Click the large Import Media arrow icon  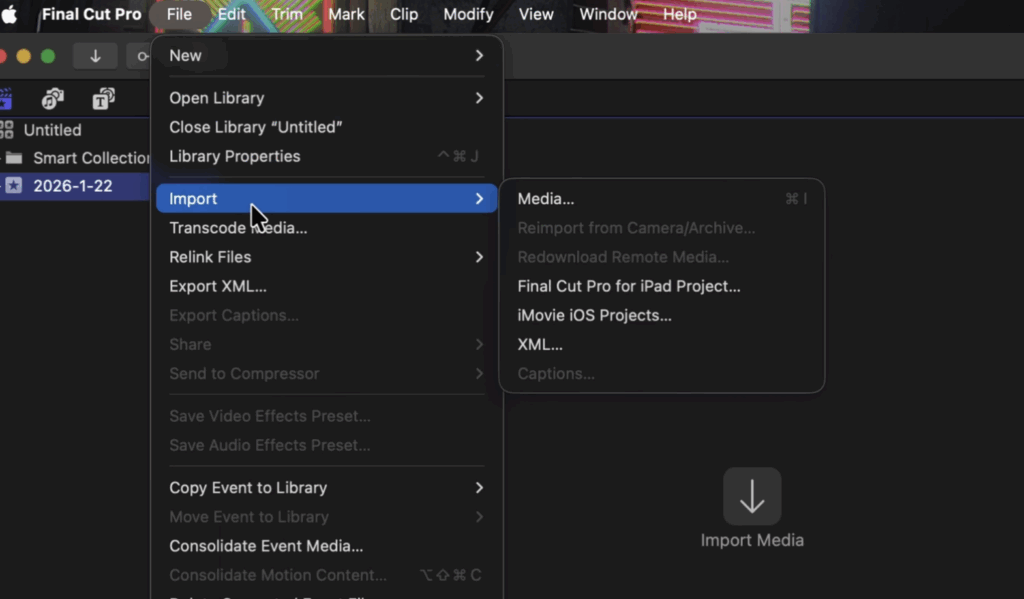[x=752, y=496]
